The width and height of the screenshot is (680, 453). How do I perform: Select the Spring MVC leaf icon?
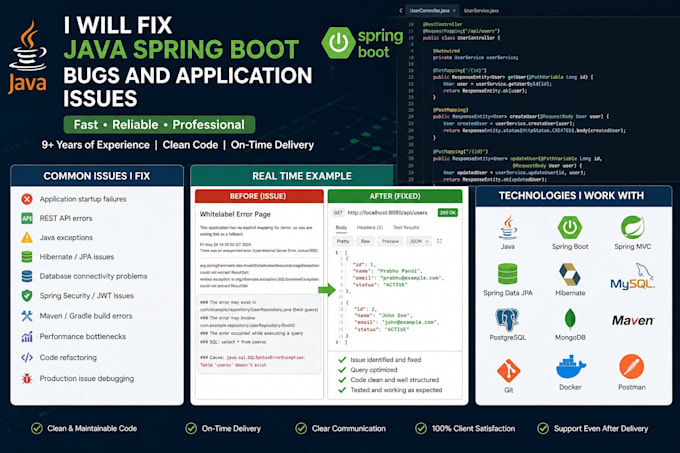(x=632, y=227)
